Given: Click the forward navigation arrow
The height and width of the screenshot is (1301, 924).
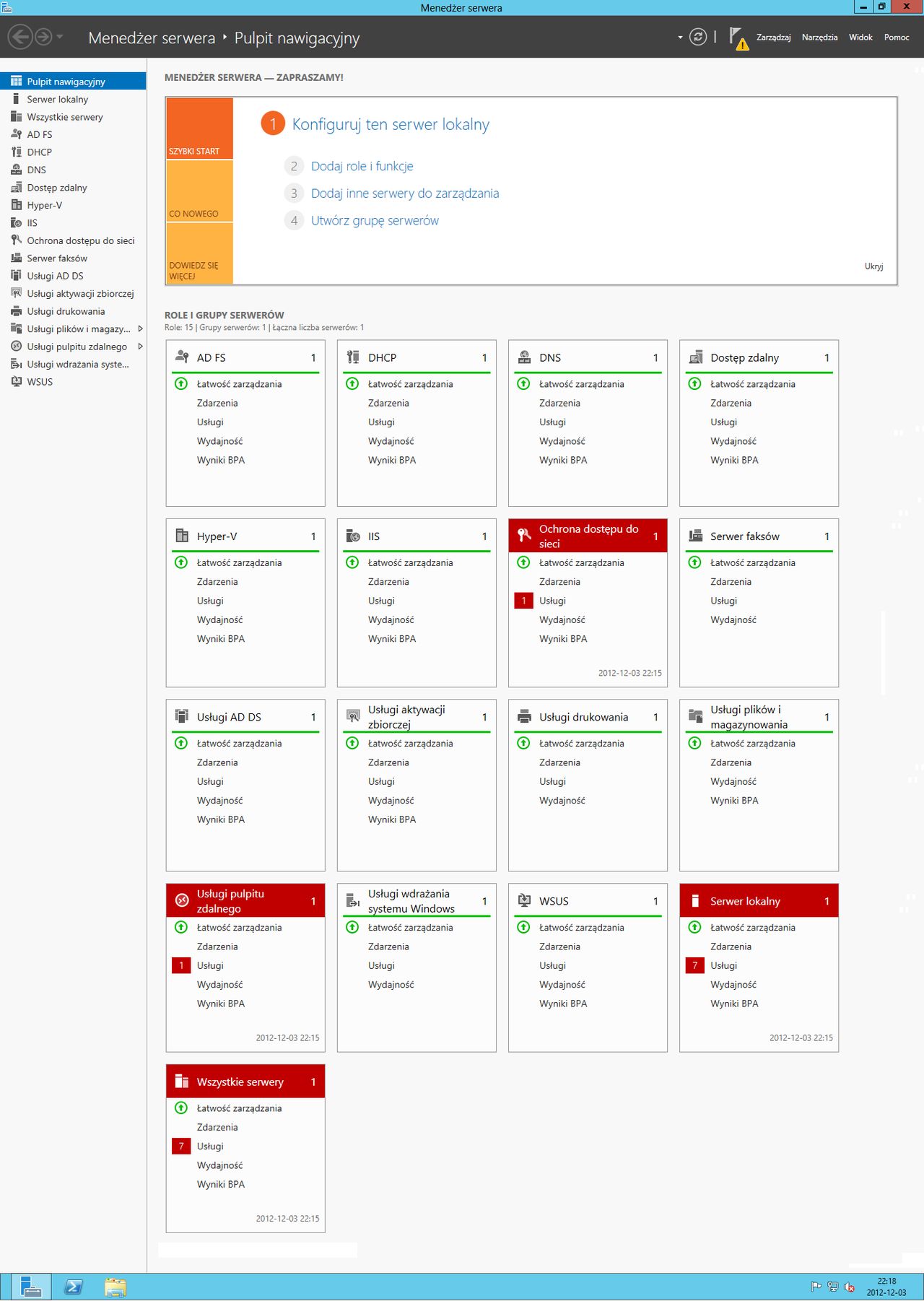Looking at the screenshot, I should coord(43,36).
